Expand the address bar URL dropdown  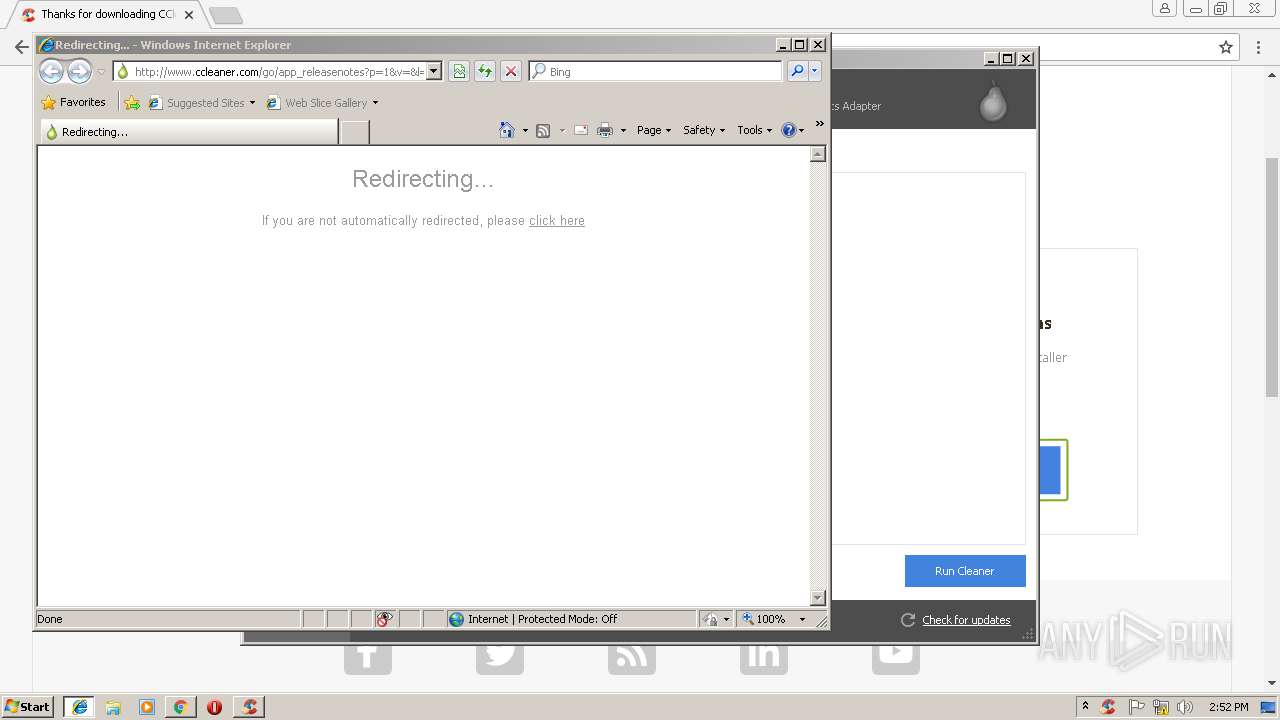[434, 71]
